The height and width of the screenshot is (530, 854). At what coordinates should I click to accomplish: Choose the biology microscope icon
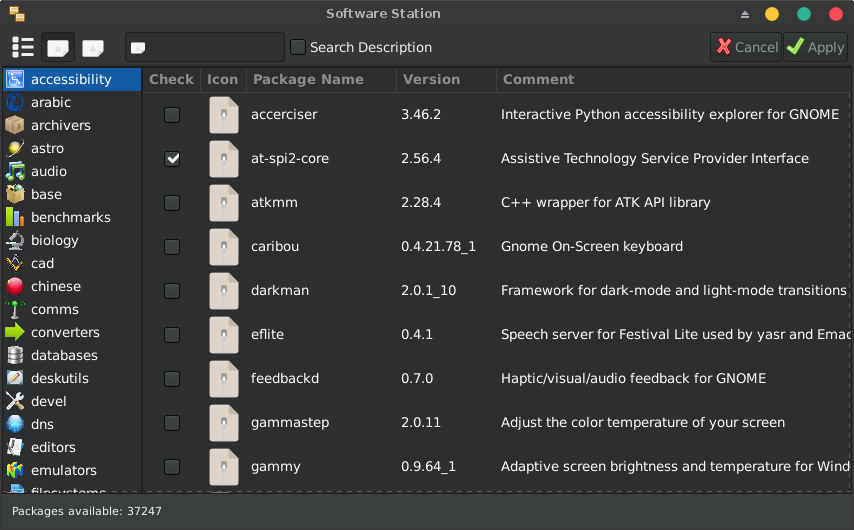click(15, 240)
